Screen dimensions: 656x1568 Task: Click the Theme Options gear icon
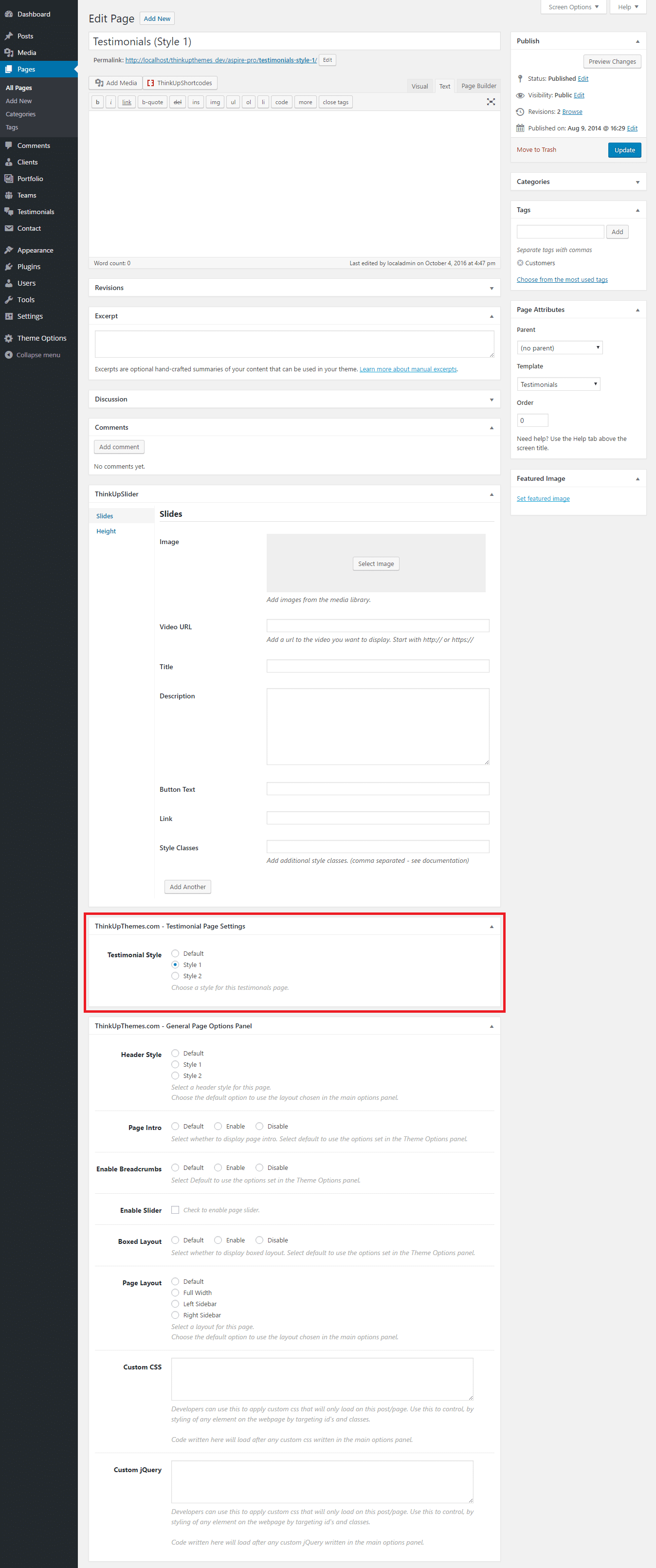tap(9, 338)
